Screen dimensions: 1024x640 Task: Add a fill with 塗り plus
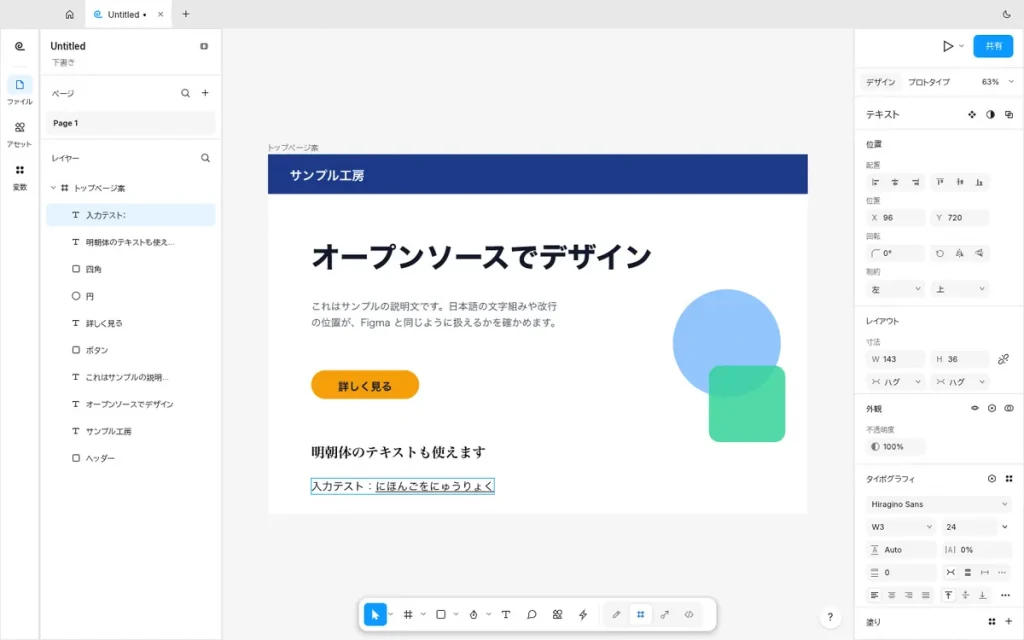coord(1008,622)
